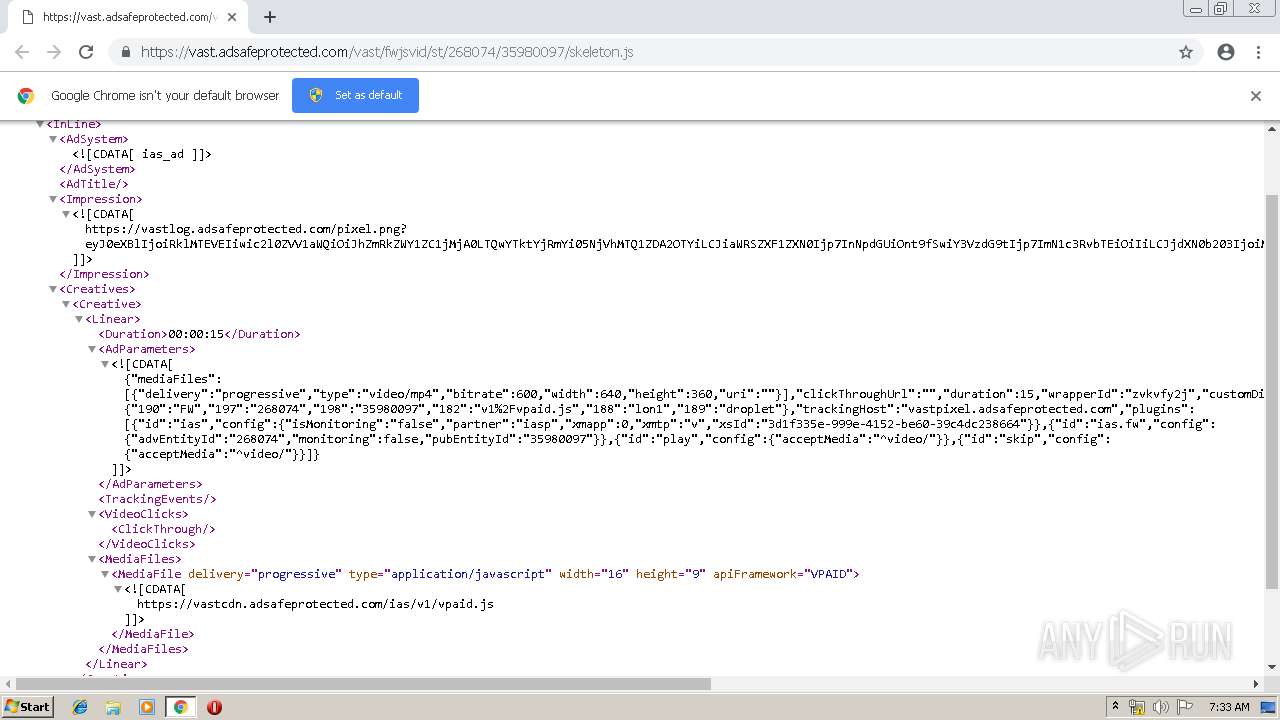
Task: Click the apiFramework VPAID attribute
Action: (x=782, y=574)
